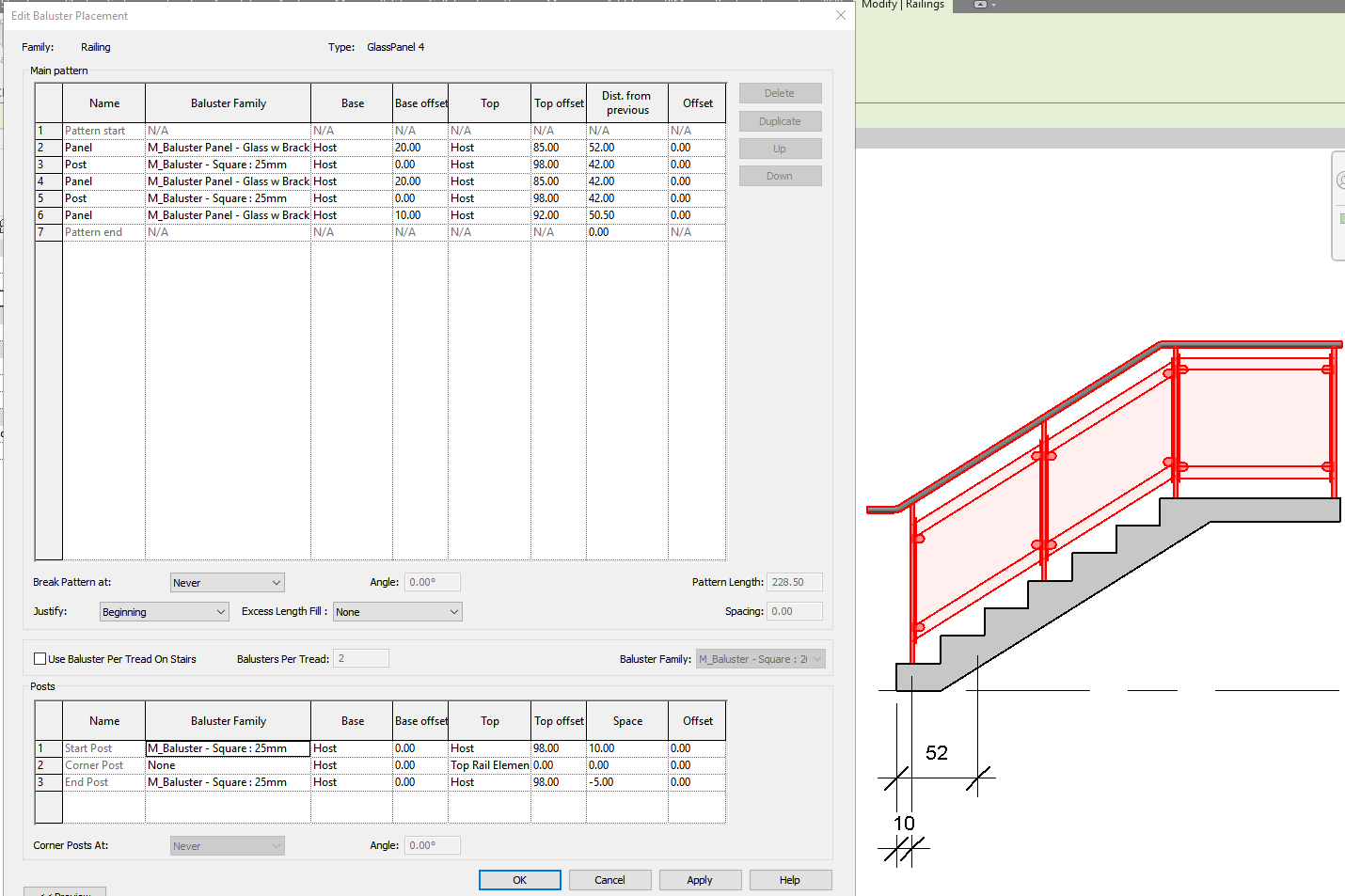1345x896 pixels.
Task: Move the selected row Down
Action: tap(780, 175)
